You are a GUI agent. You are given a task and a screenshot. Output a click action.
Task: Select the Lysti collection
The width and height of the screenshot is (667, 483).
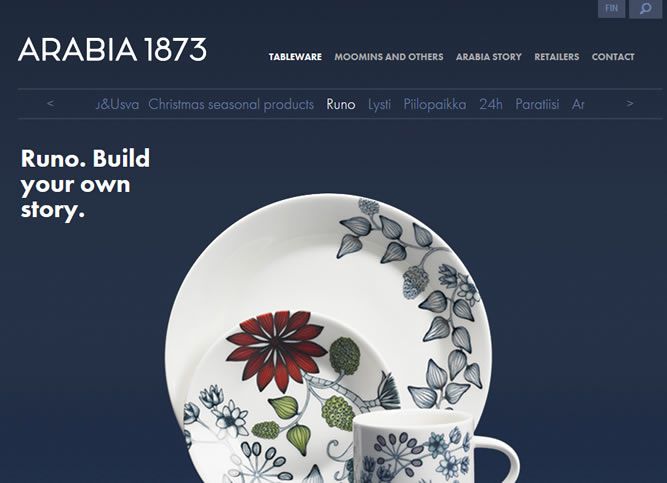coord(379,105)
